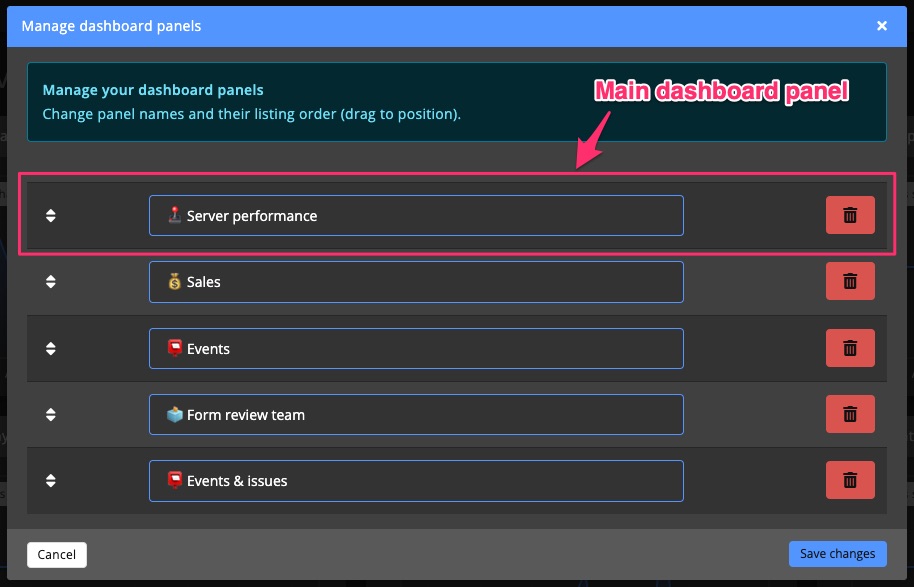The width and height of the screenshot is (914, 587).
Task: Click the reorder handle for Server performance
Action: tap(51, 215)
